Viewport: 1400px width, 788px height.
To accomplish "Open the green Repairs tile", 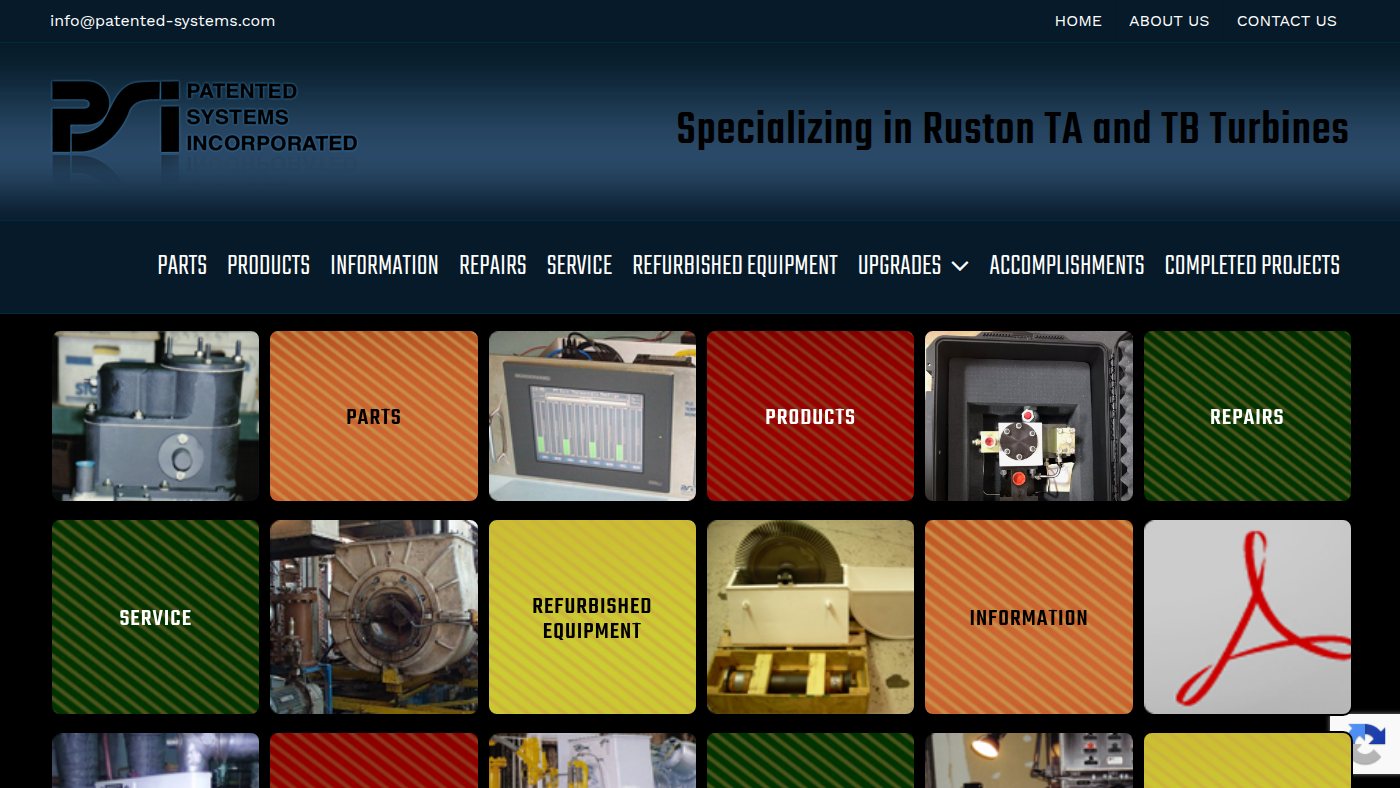I will [x=1247, y=416].
